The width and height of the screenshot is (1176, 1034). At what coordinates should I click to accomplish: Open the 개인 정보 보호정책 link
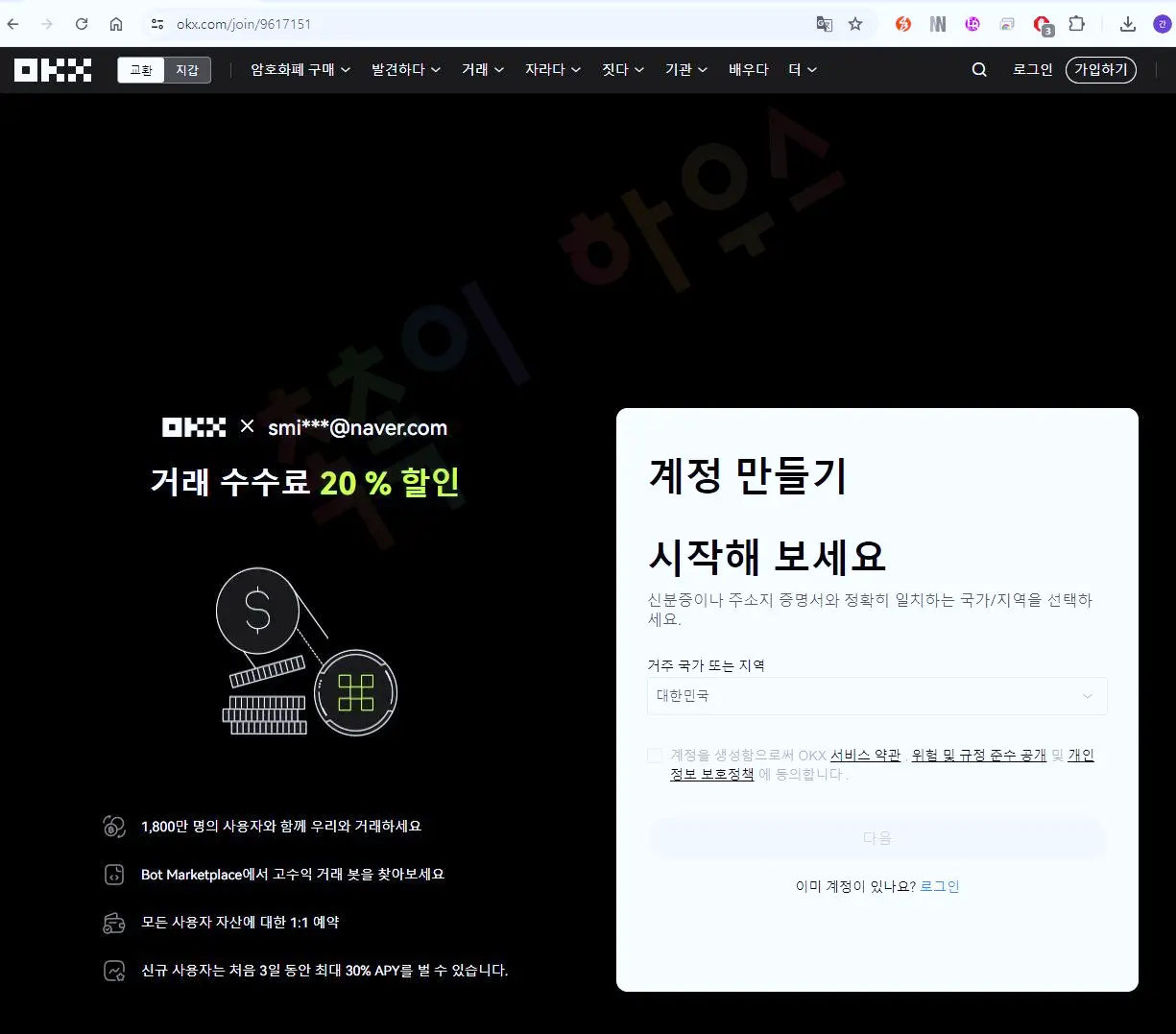712,774
